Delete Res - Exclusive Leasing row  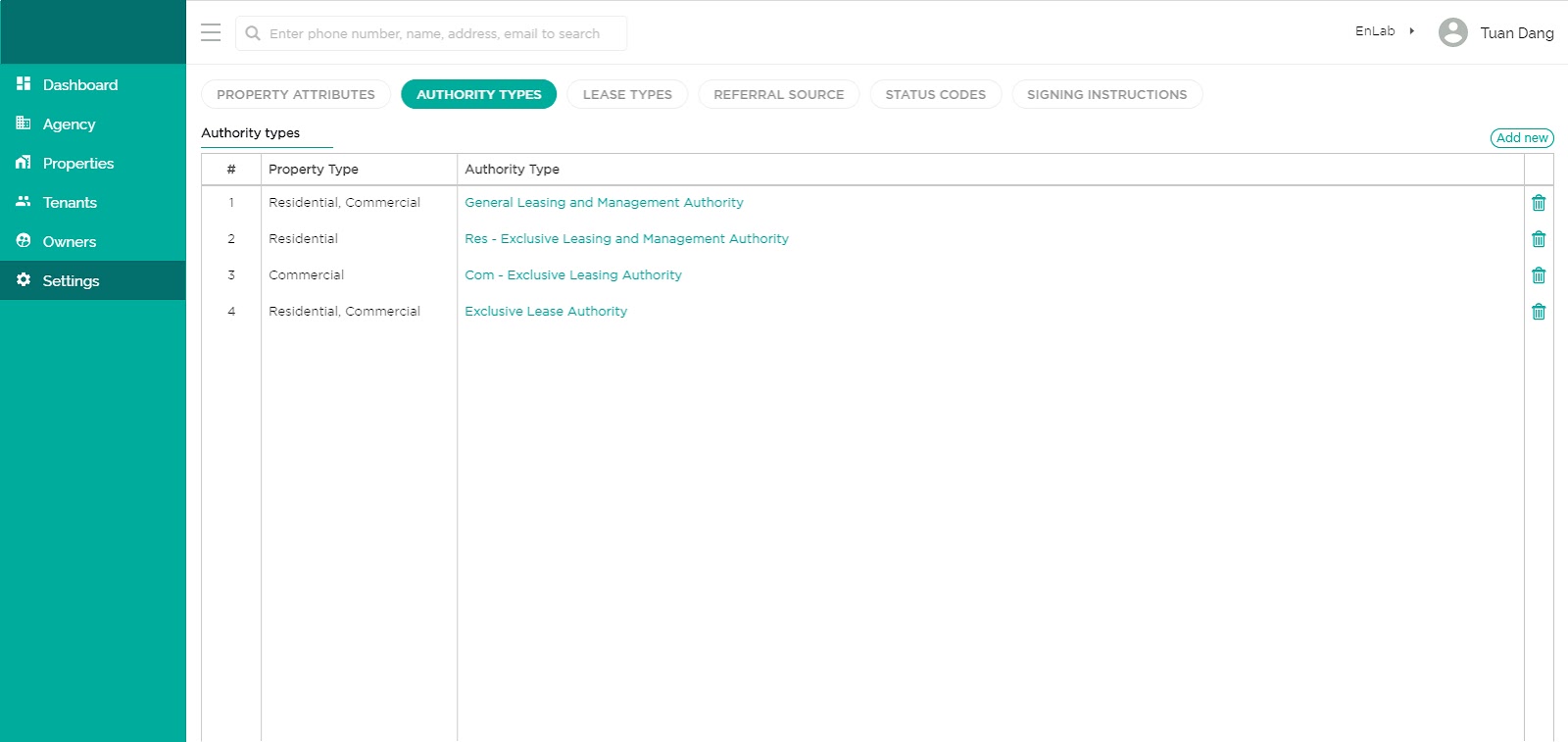[1539, 239]
